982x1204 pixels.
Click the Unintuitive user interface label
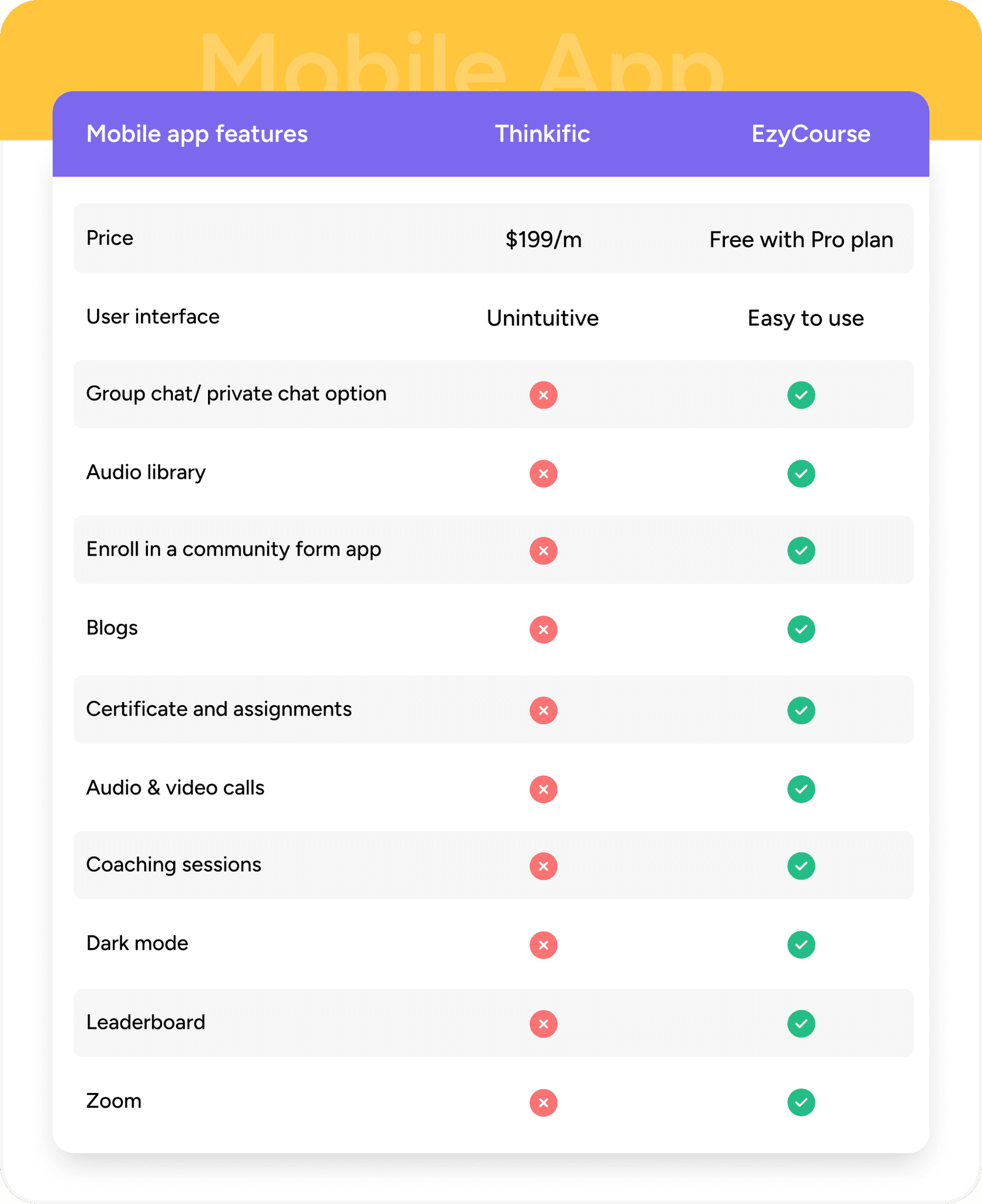click(x=543, y=318)
